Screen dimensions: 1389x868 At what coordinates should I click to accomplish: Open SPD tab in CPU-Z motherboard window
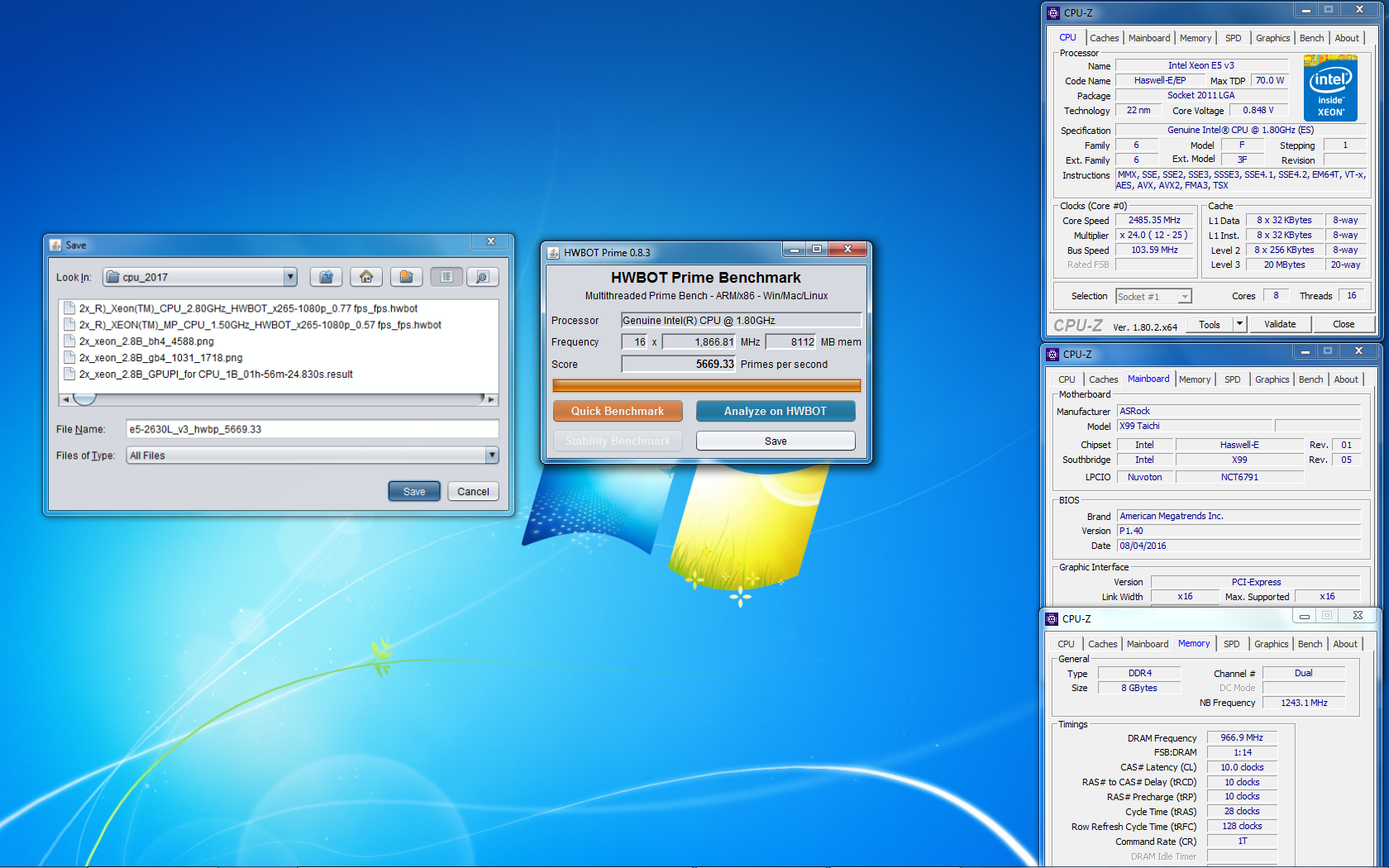[1232, 379]
